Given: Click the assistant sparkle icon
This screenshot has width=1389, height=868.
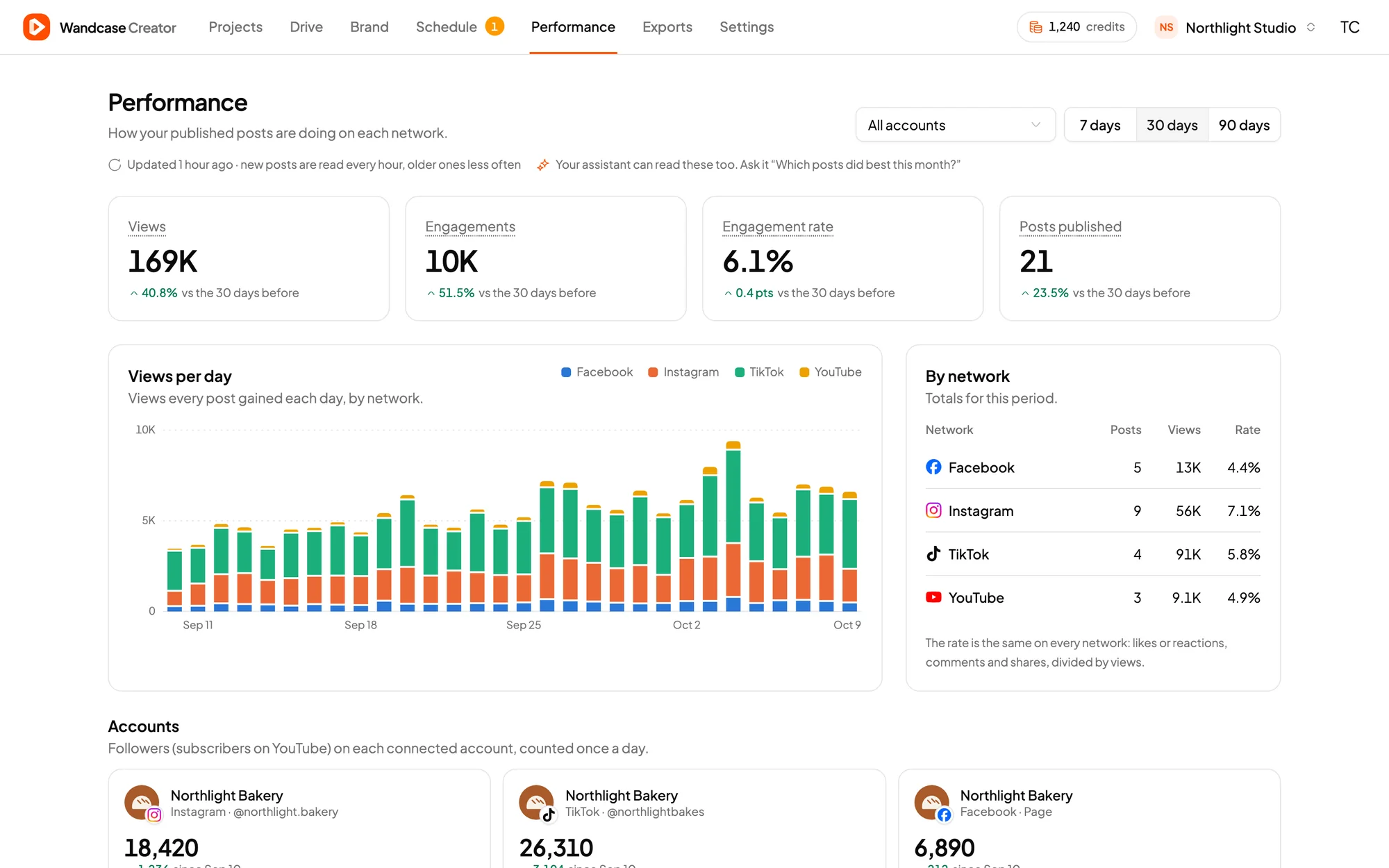Looking at the screenshot, I should point(543,165).
